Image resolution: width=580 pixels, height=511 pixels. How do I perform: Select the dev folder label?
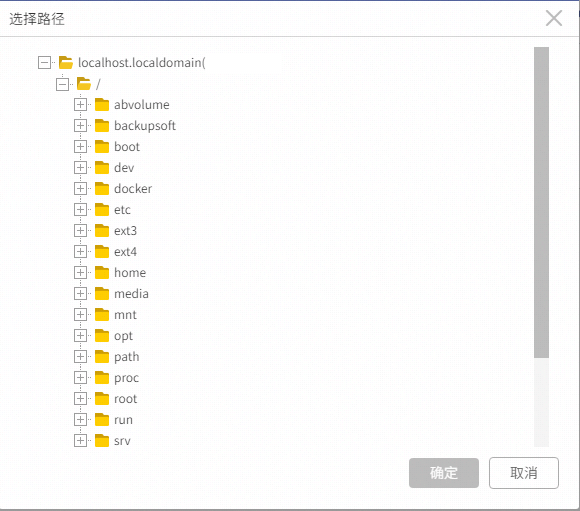[124, 168]
